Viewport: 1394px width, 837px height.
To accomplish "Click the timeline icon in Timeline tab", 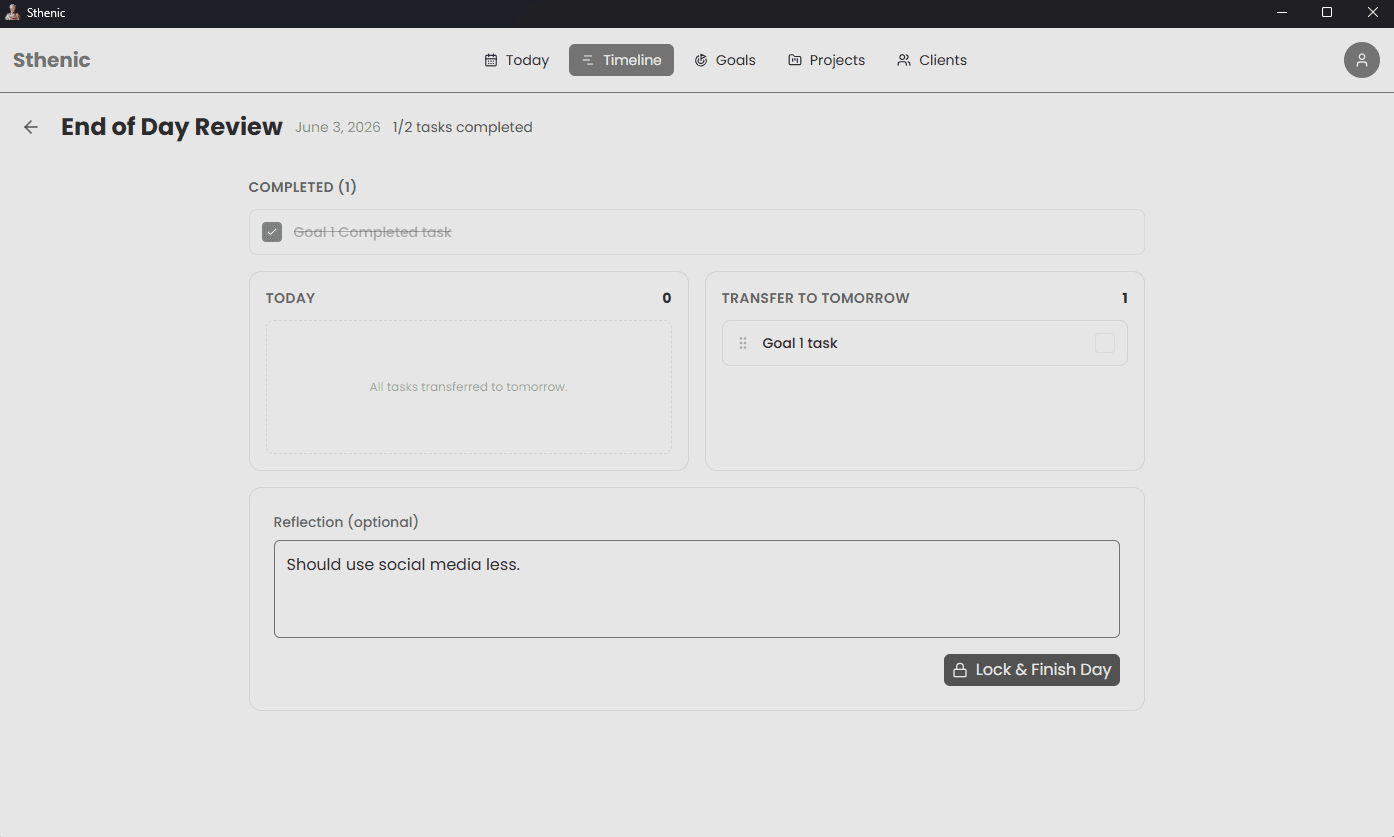I will pos(588,60).
